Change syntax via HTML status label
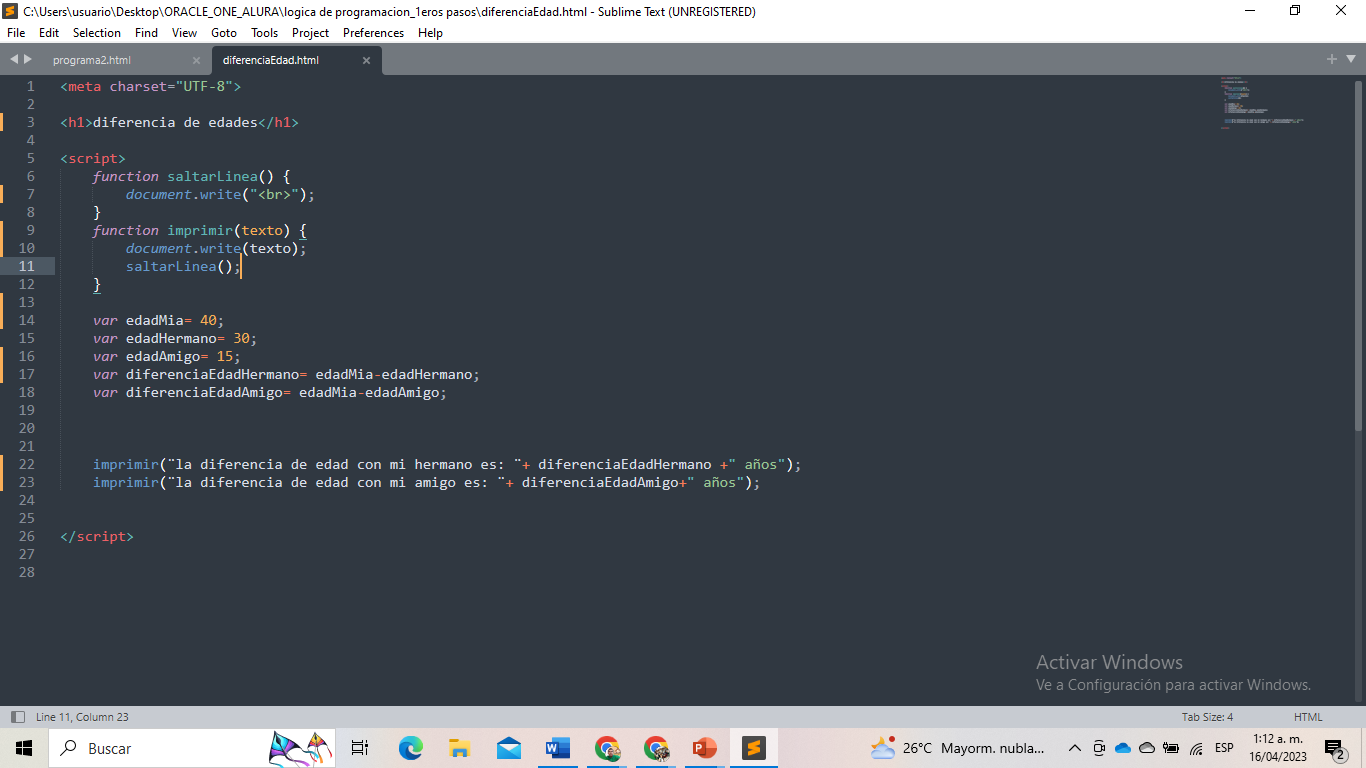Viewport: 1366px width, 768px height. tap(1308, 717)
